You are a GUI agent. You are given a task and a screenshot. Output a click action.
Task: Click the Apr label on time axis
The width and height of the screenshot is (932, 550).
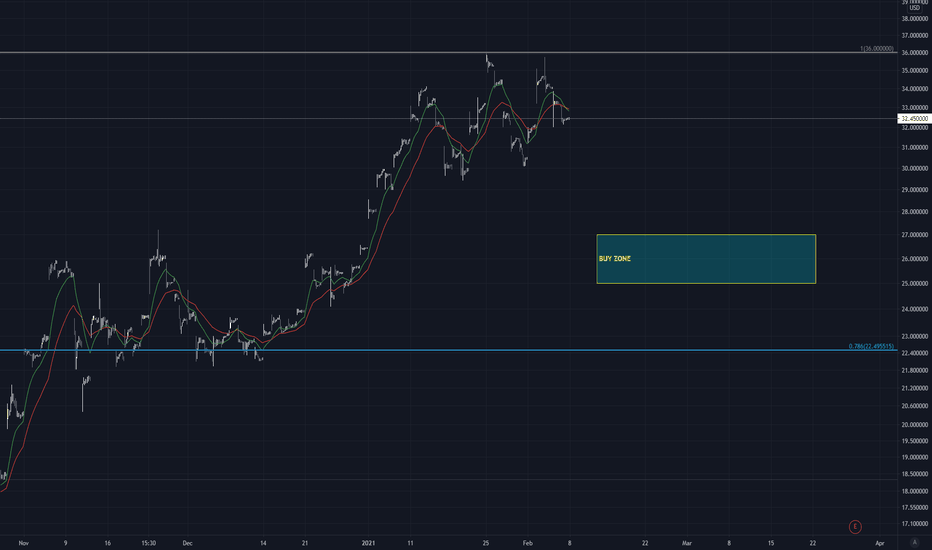click(x=880, y=543)
